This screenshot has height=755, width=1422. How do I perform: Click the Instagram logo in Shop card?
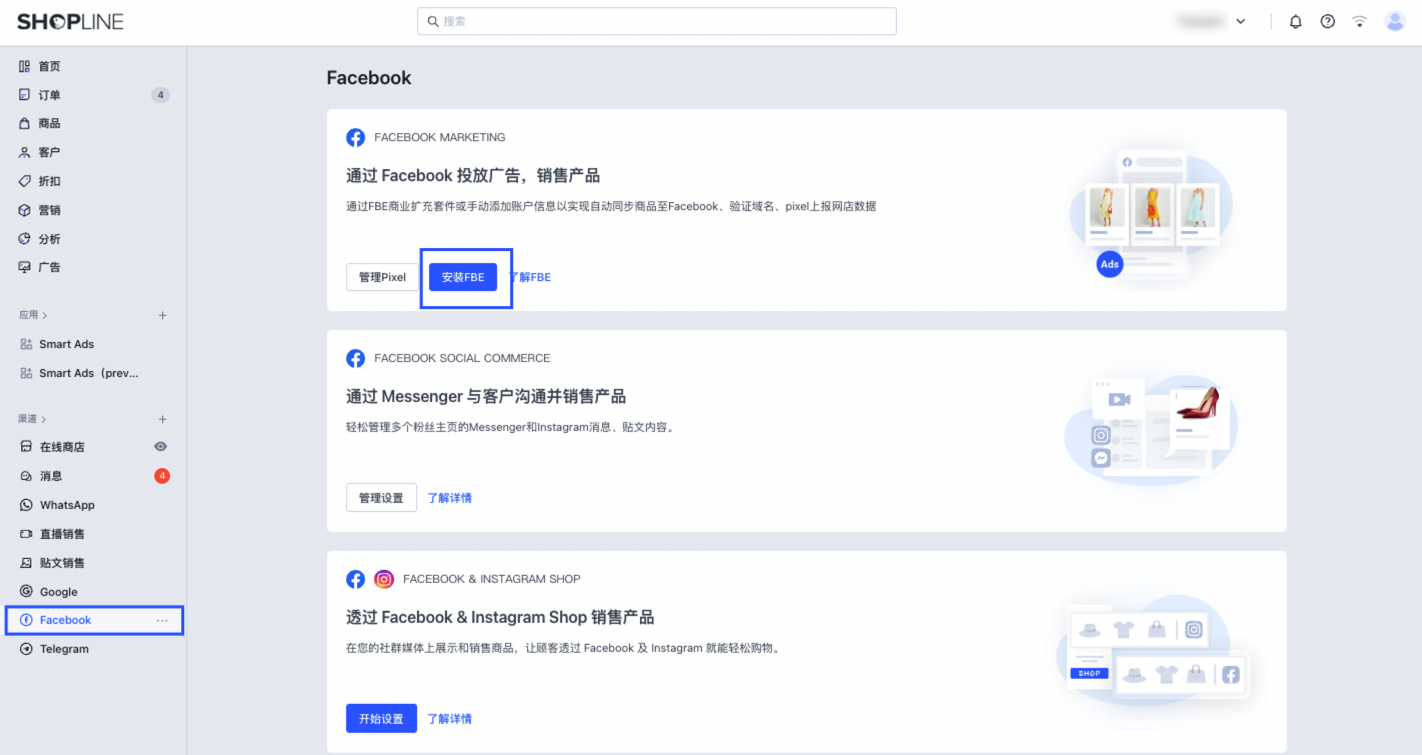384,579
